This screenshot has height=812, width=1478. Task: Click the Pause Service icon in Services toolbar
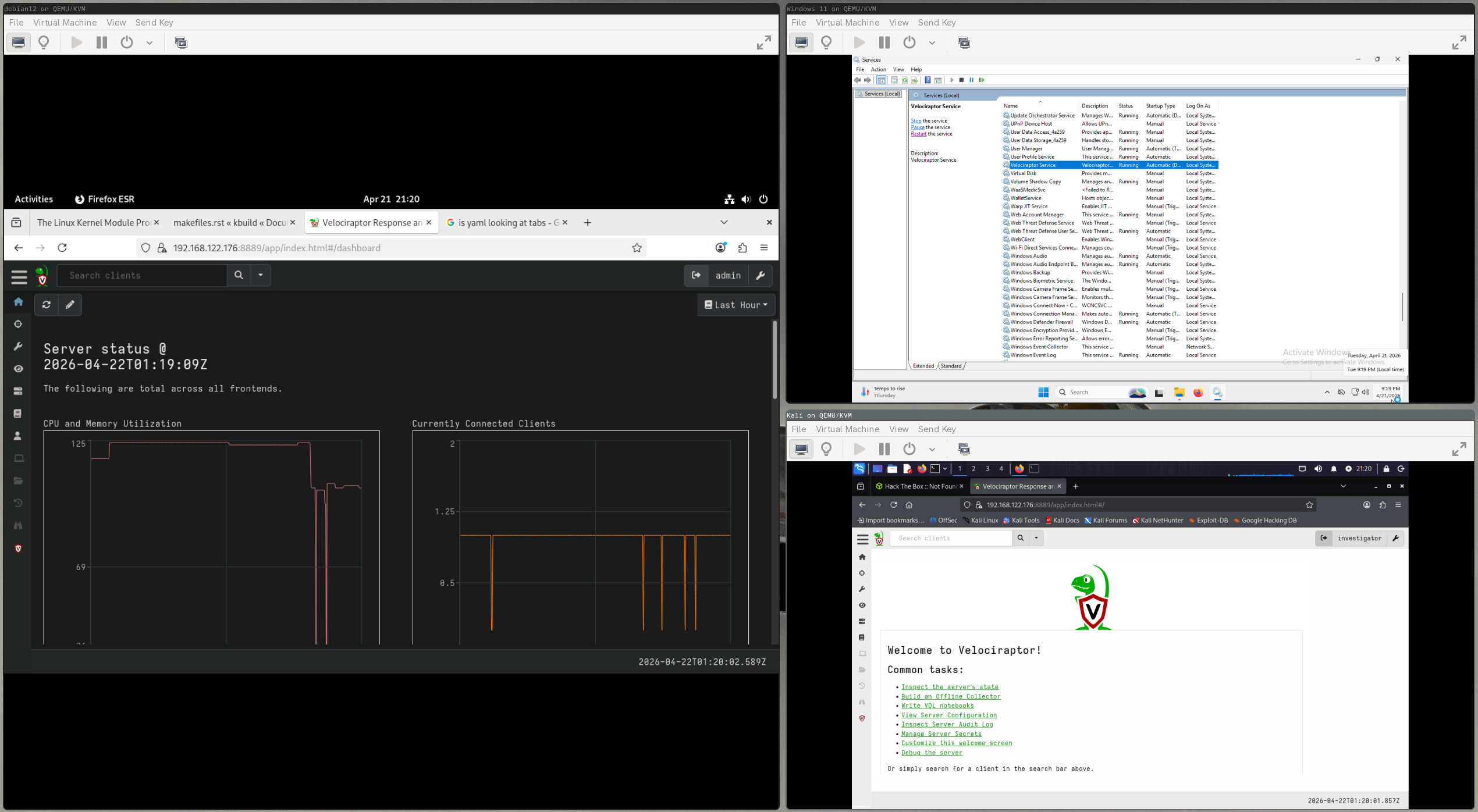click(971, 80)
